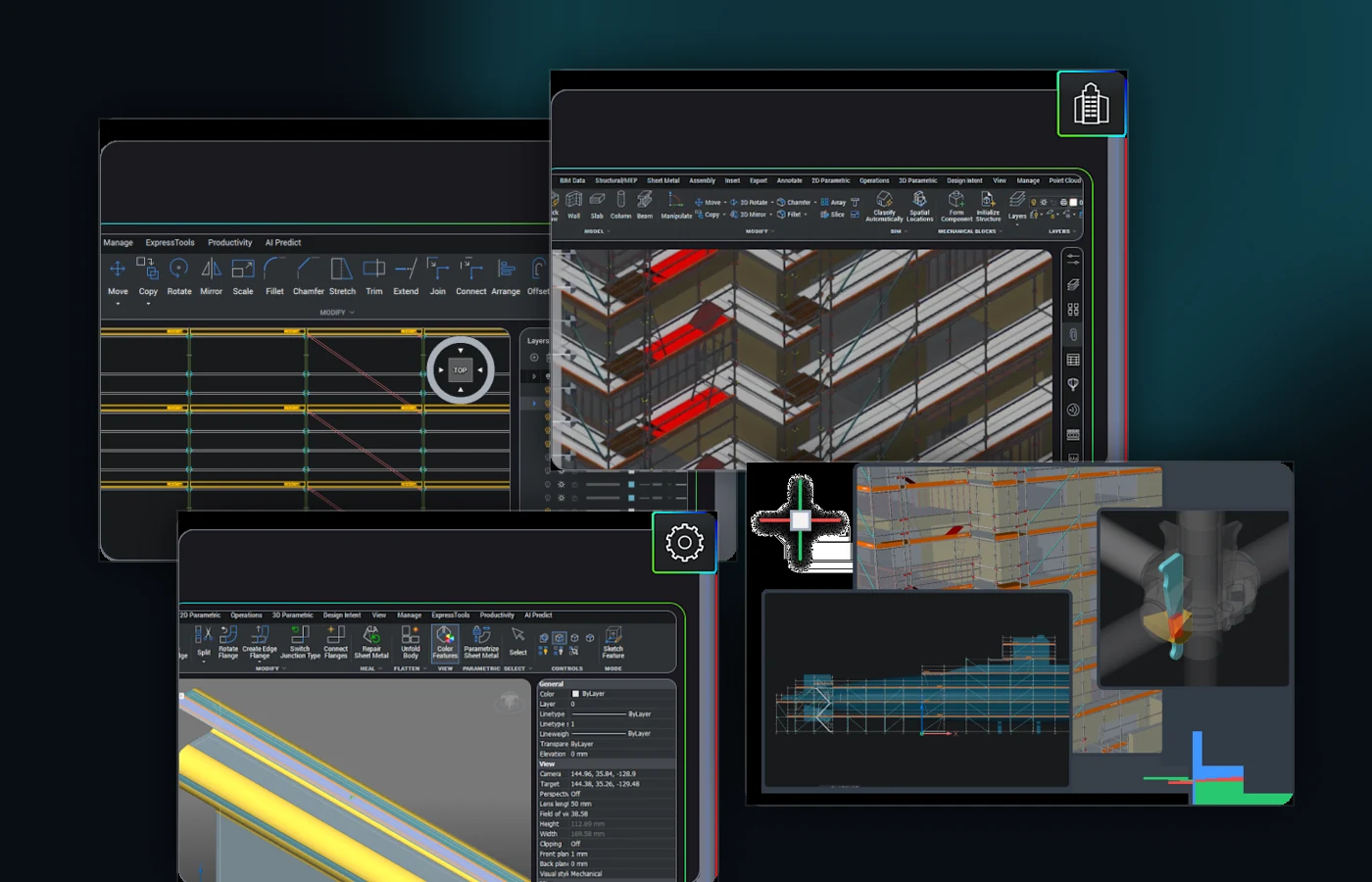
Task: Select the Column tool
Action: click(620, 206)
